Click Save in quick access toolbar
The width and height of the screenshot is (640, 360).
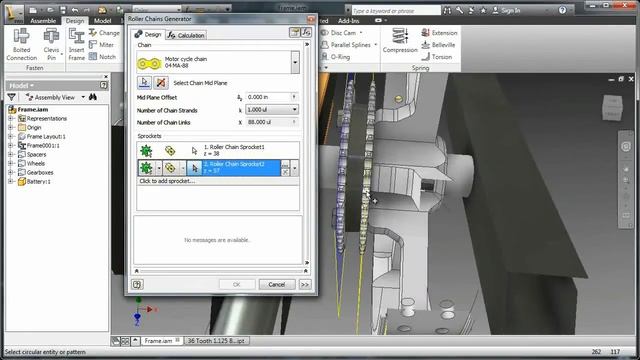pyautogui.click(x=63, y=10)
